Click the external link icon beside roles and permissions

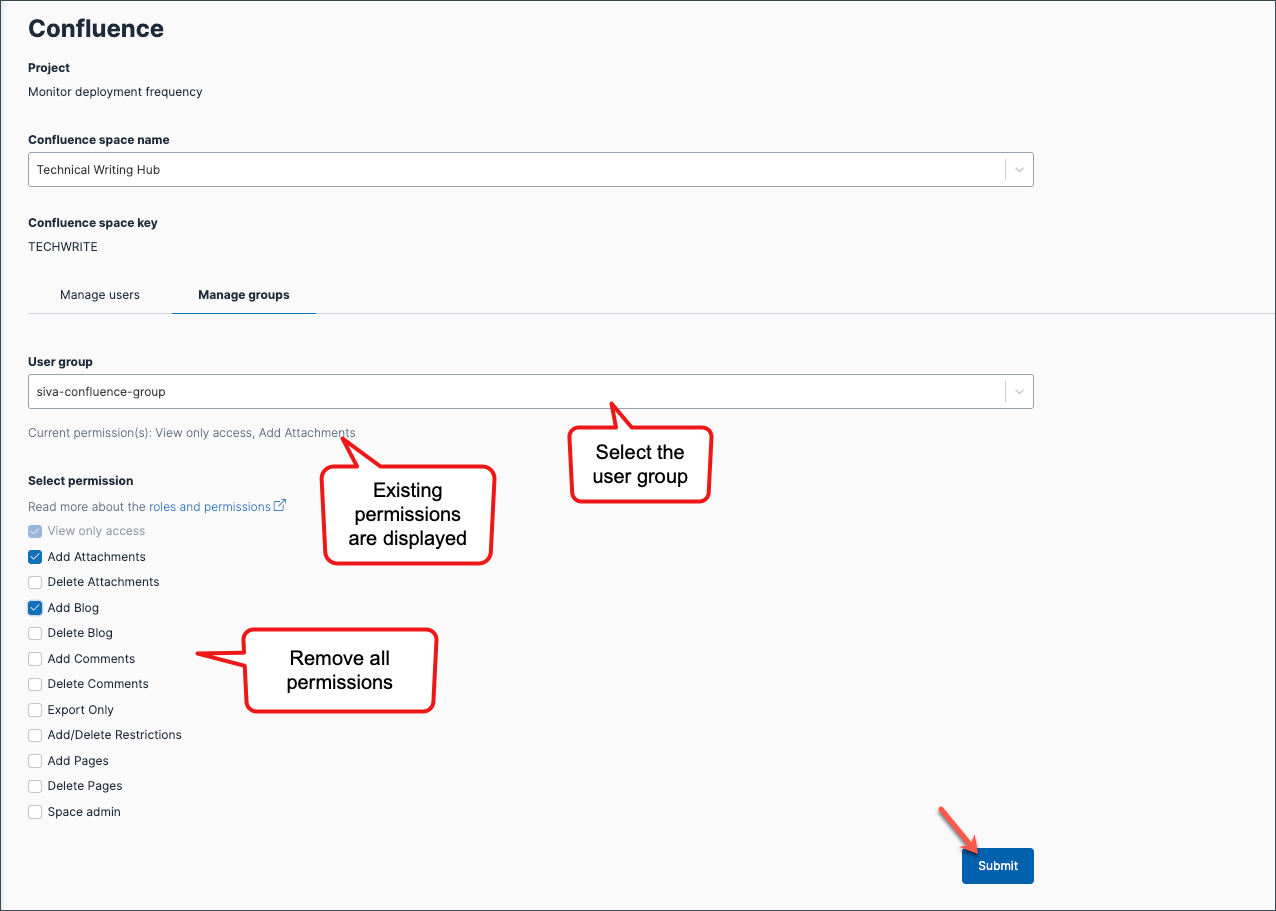coord(280,506)
